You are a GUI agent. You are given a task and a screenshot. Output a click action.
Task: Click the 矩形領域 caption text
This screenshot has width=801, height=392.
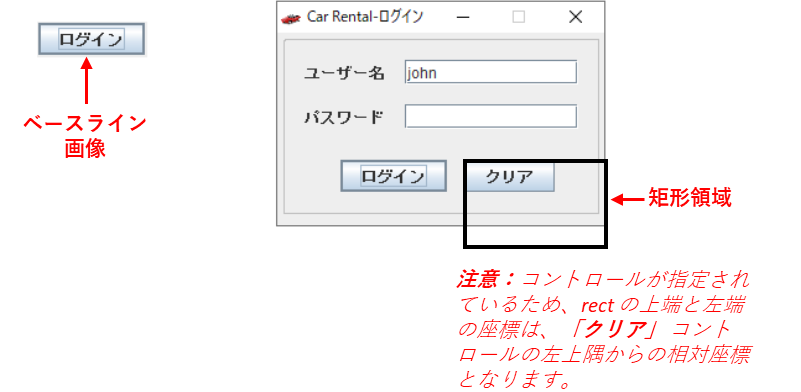coord(690,198)
